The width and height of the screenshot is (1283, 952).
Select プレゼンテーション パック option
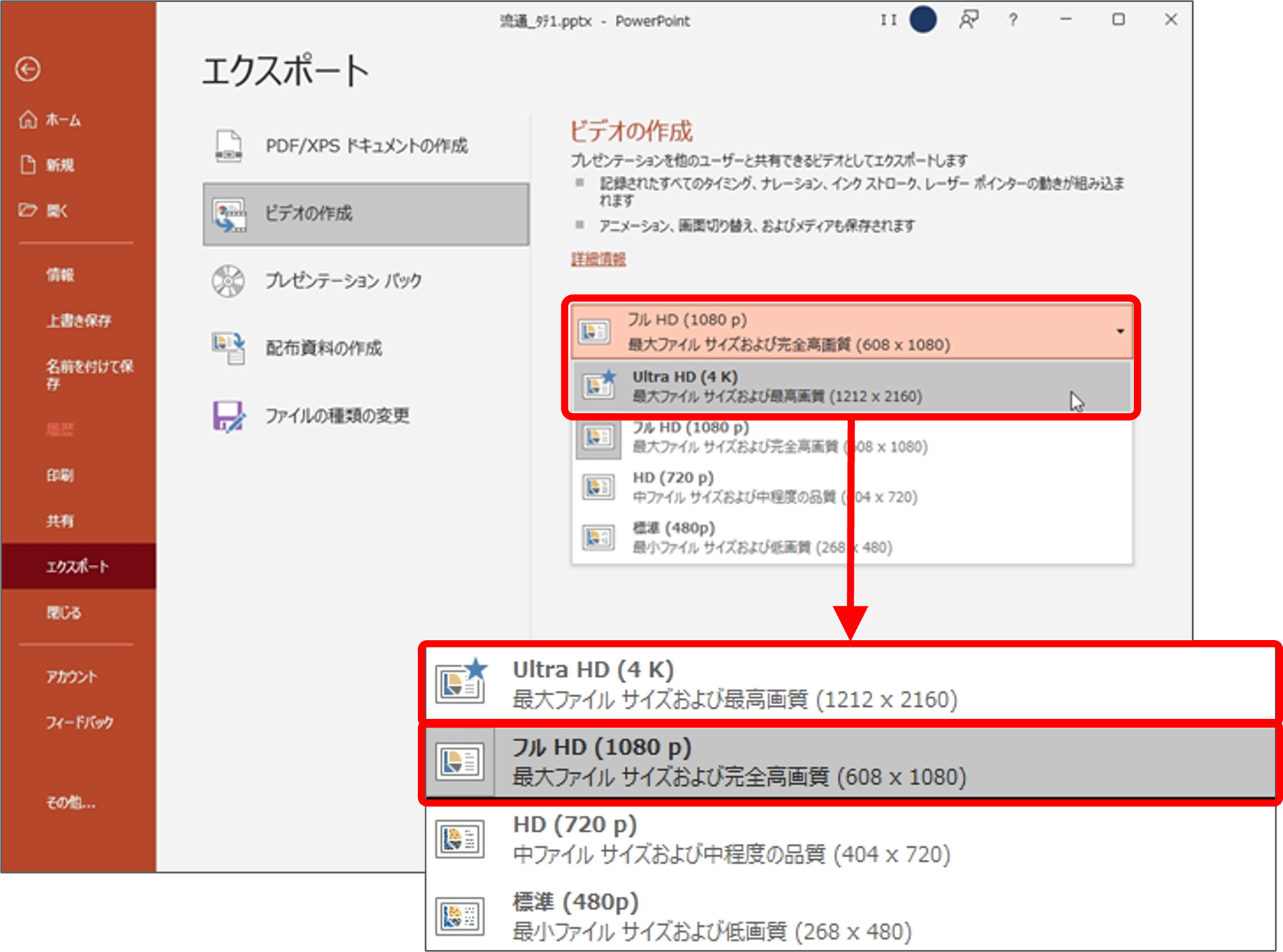[x=365, y=281]
